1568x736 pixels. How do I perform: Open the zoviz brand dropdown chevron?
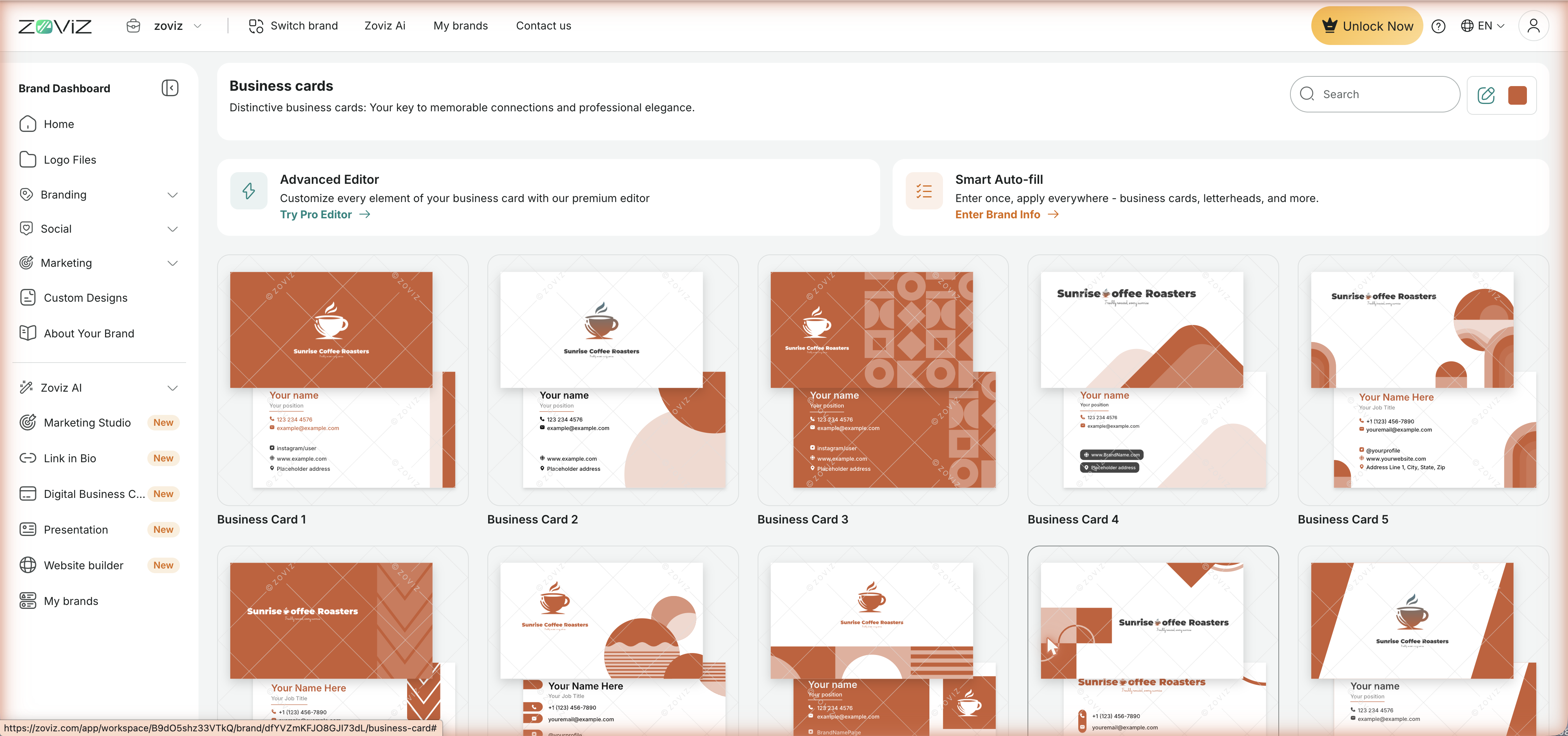[x=197, y=26]
